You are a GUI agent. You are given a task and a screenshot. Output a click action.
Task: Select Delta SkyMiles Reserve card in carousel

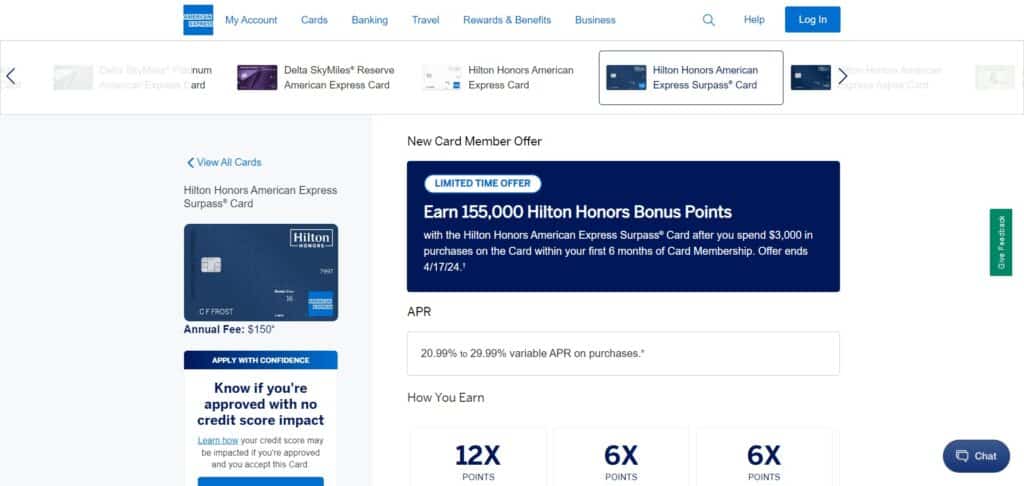tap(316, 77)
